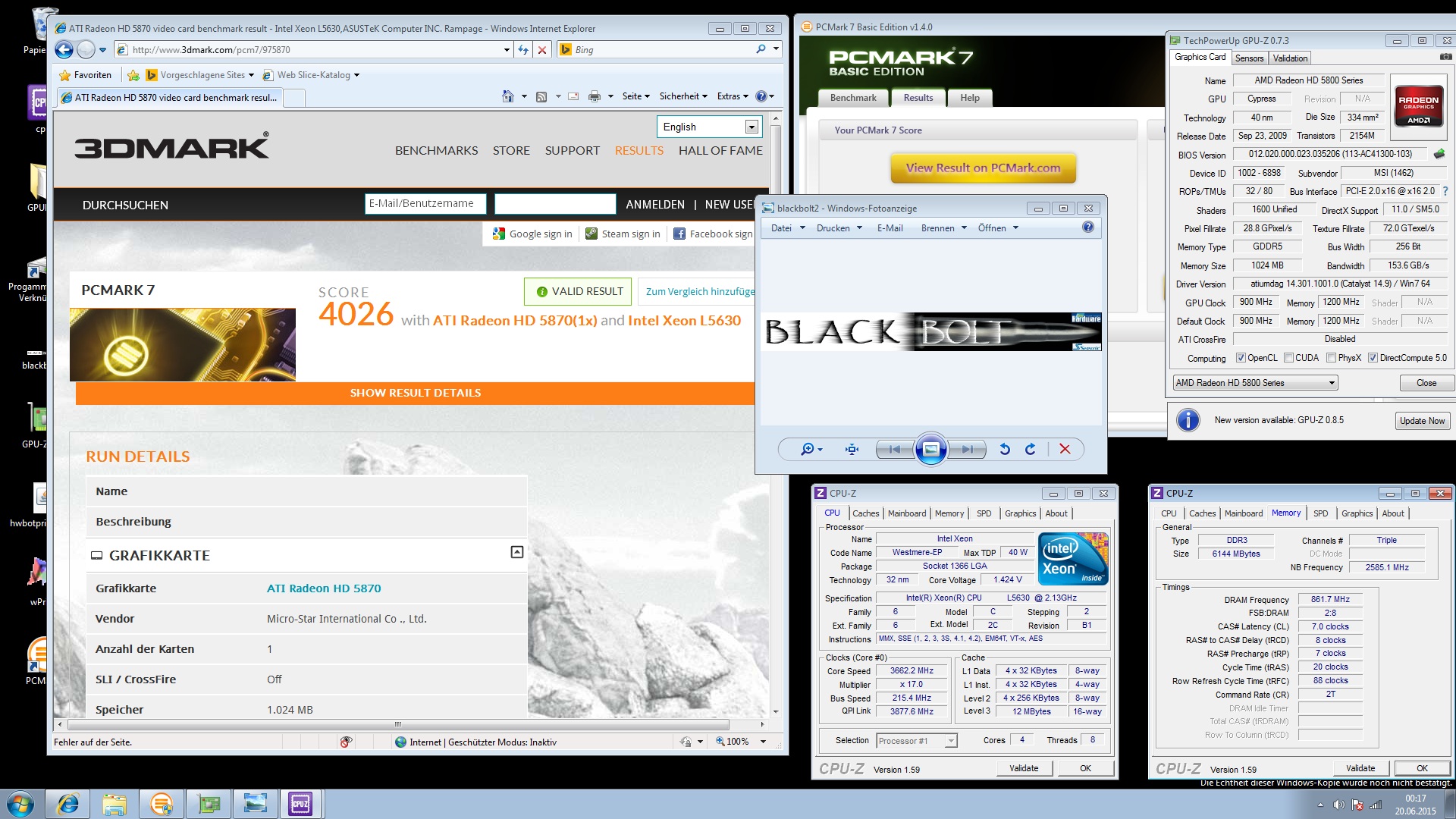Open Brennen menu in photo viewer
Screen dimensions: 1456x819
[943, 227]
